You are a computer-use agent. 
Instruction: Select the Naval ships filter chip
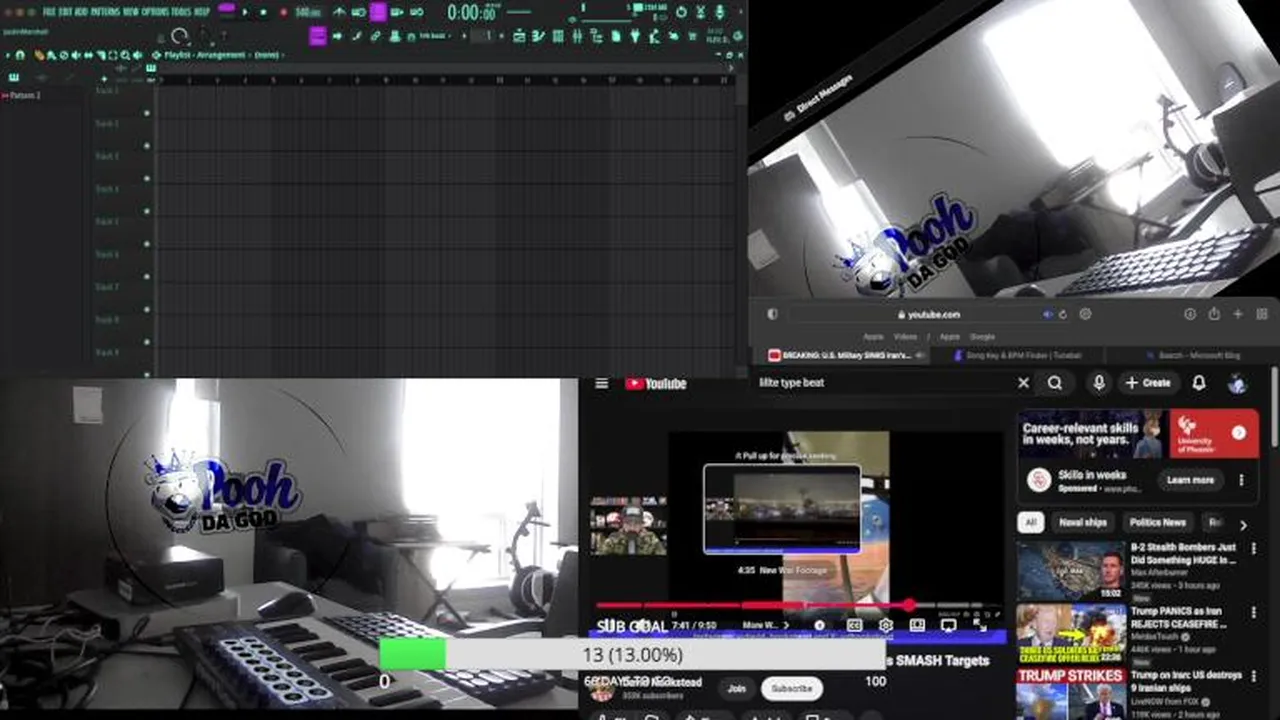(1082, 522)
